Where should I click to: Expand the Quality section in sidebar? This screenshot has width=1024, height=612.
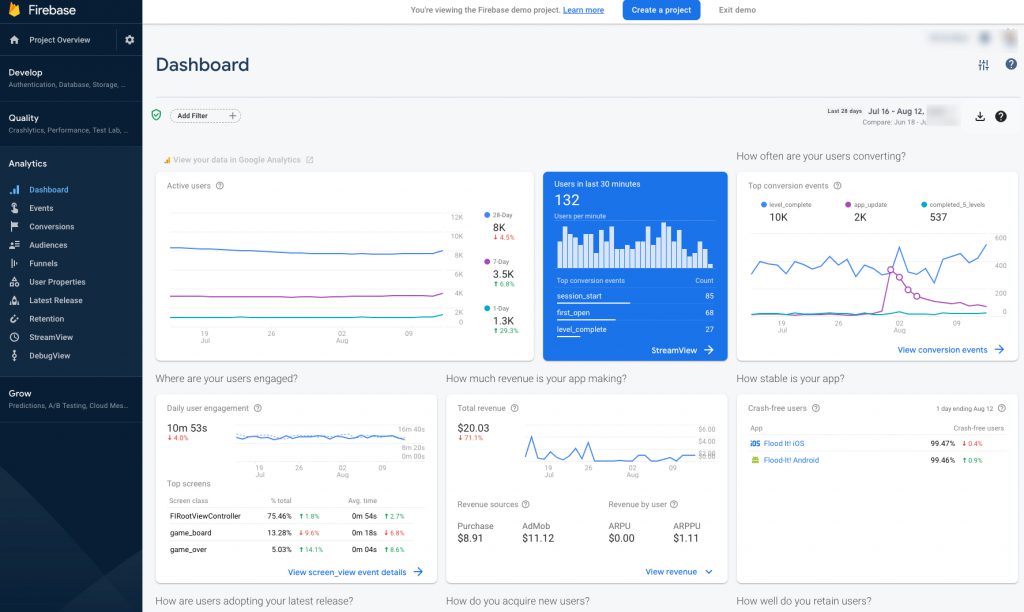[71, 123]
